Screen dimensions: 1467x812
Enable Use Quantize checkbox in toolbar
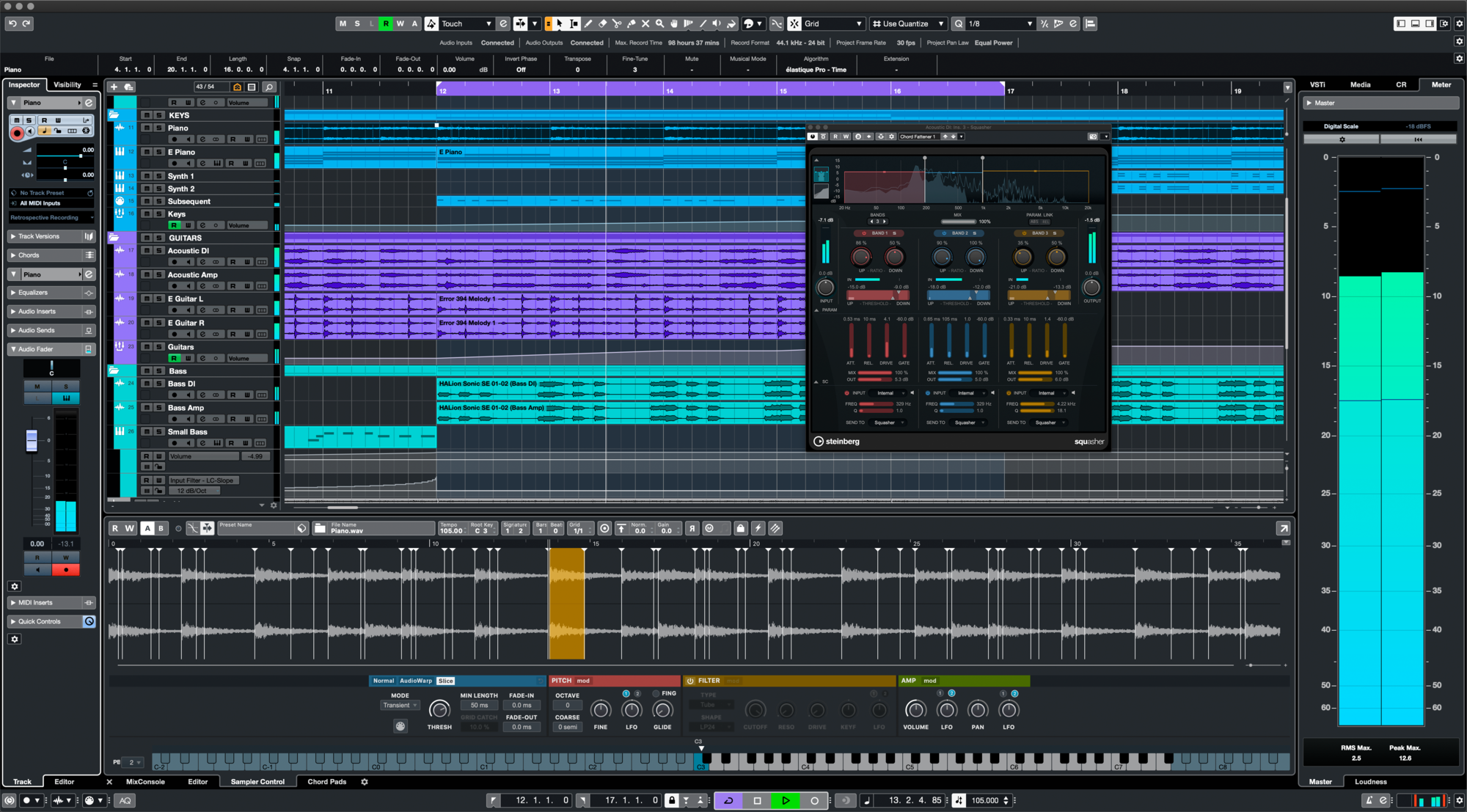click(x=878, y=24)
